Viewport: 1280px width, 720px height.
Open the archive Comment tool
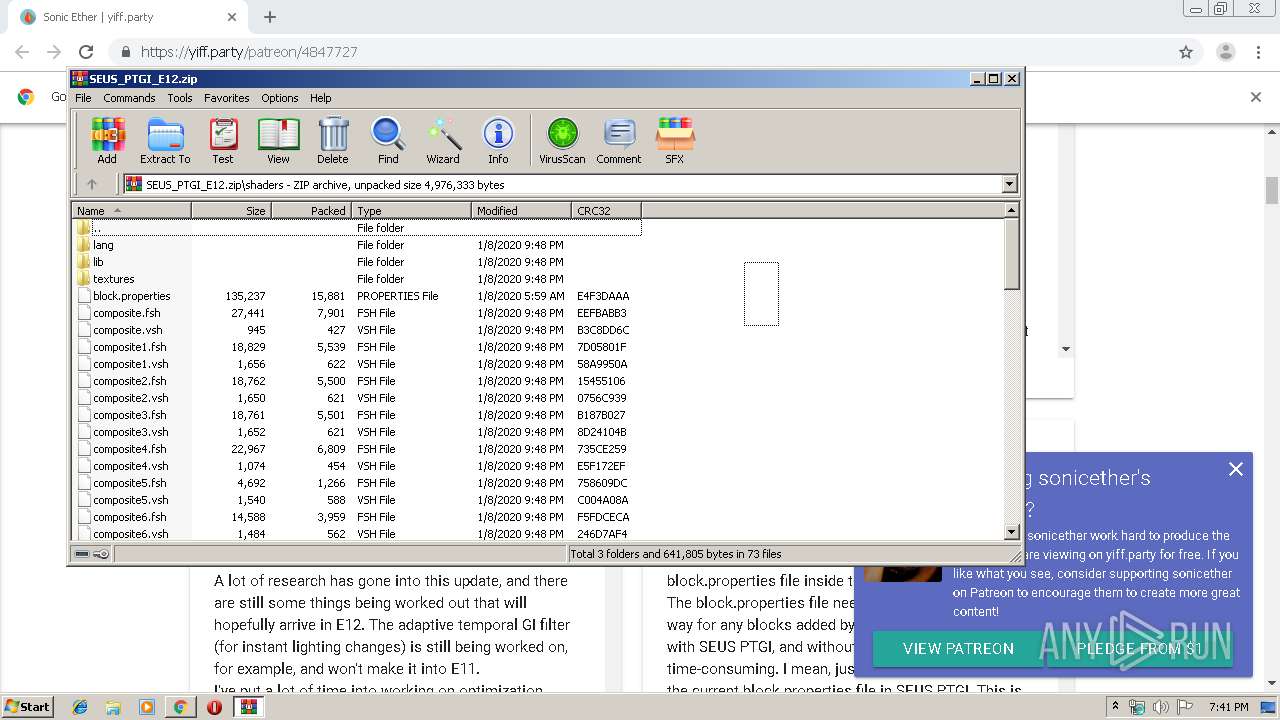pos(619,140)
